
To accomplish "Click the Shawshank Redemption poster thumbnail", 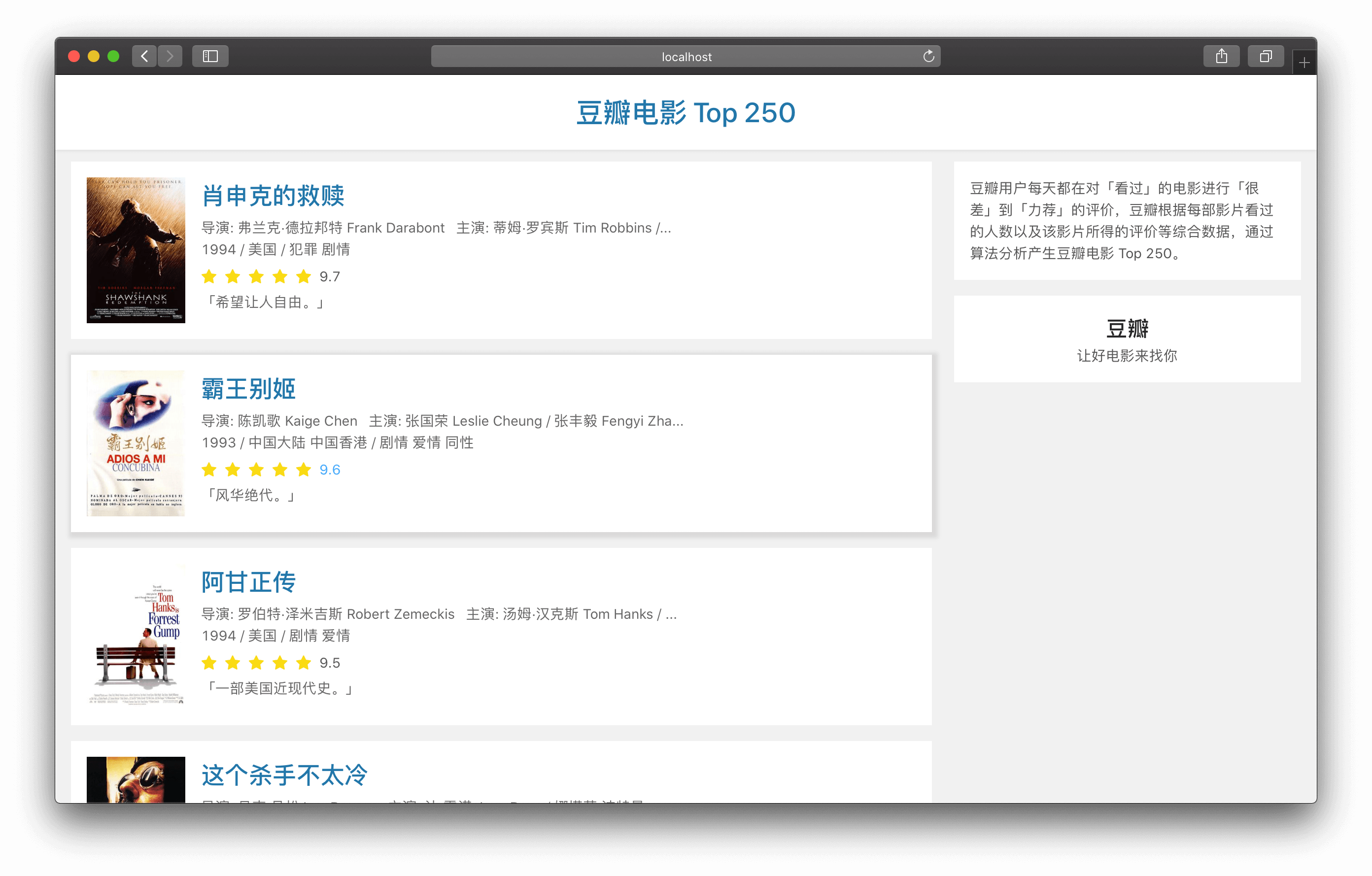I will (x=136, y=250).
